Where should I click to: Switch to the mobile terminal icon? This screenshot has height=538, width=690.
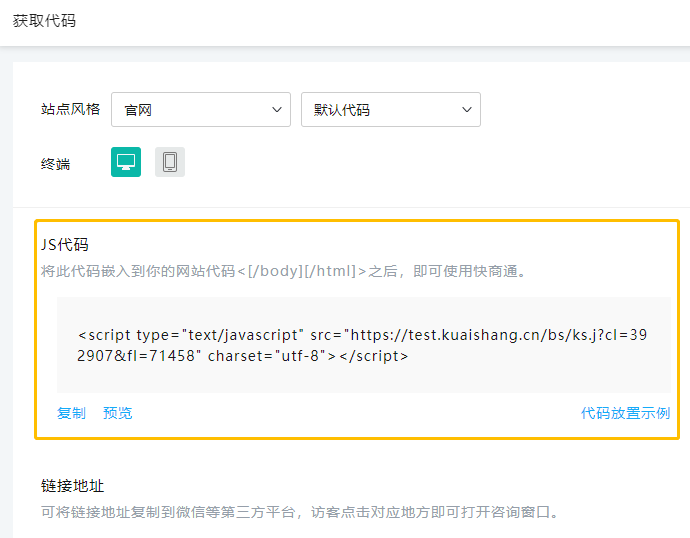(170, 162)
